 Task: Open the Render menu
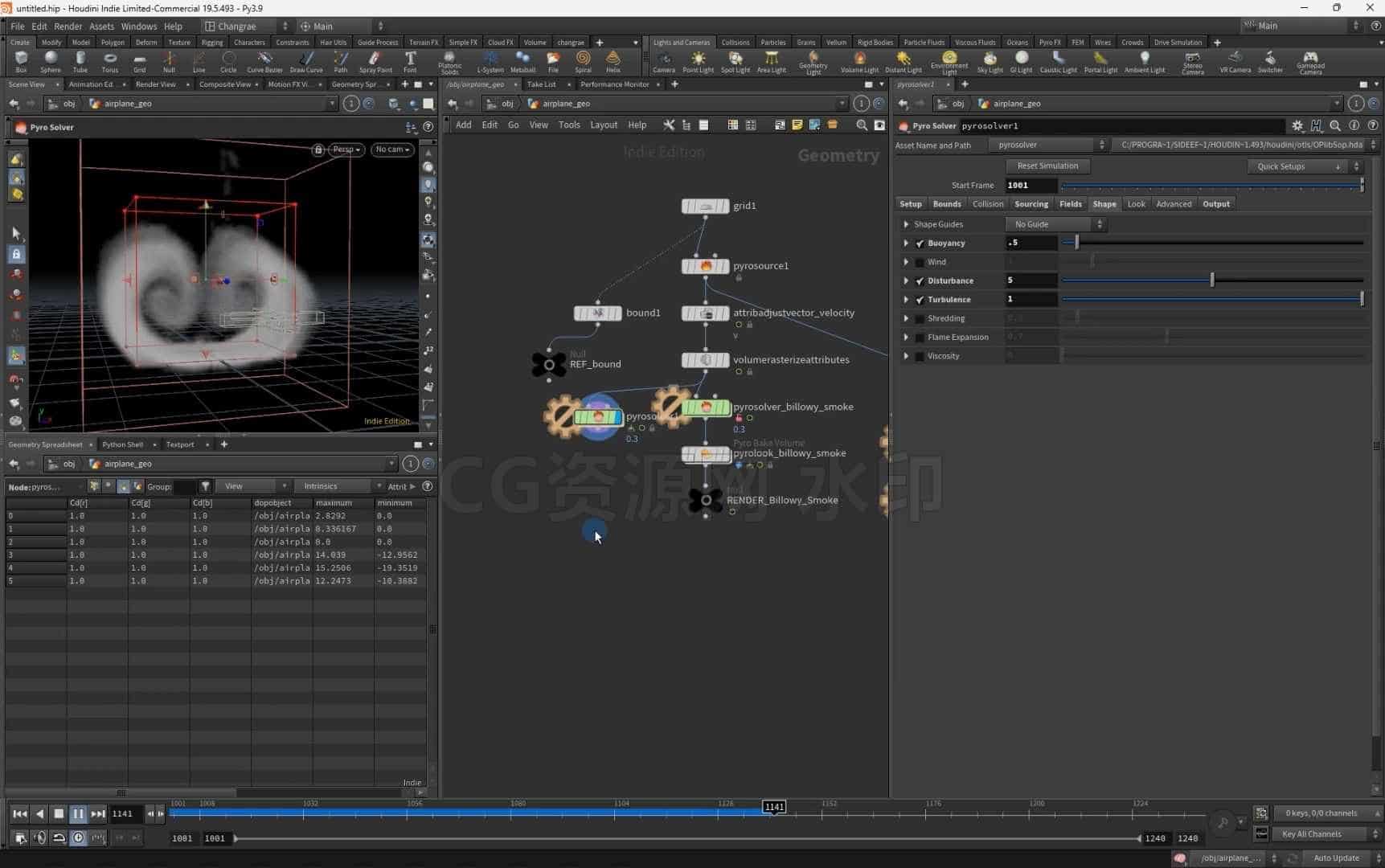tap(68, 27)
